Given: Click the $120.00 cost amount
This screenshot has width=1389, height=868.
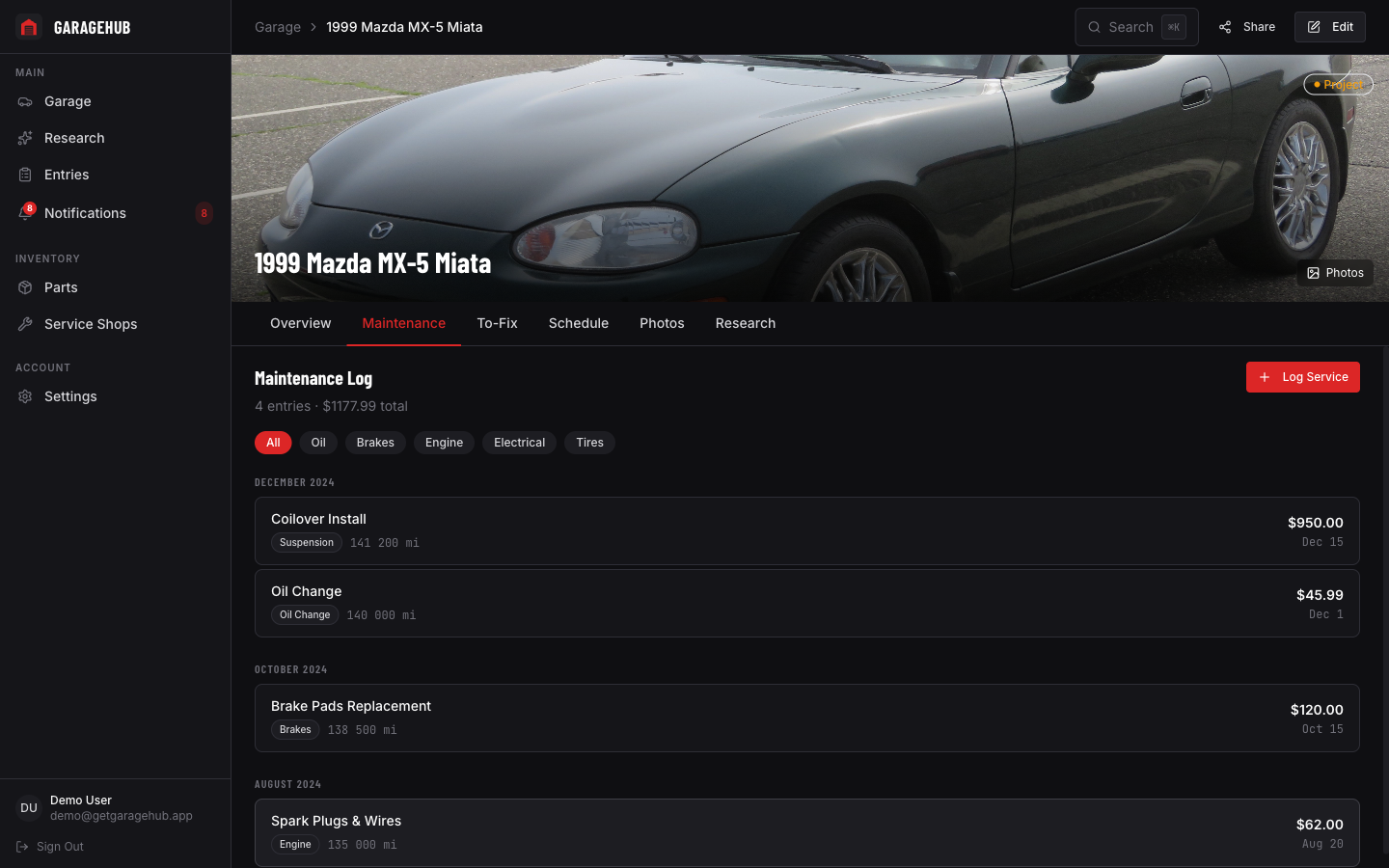Looking at the screenshot, I should coord(1317,710).
